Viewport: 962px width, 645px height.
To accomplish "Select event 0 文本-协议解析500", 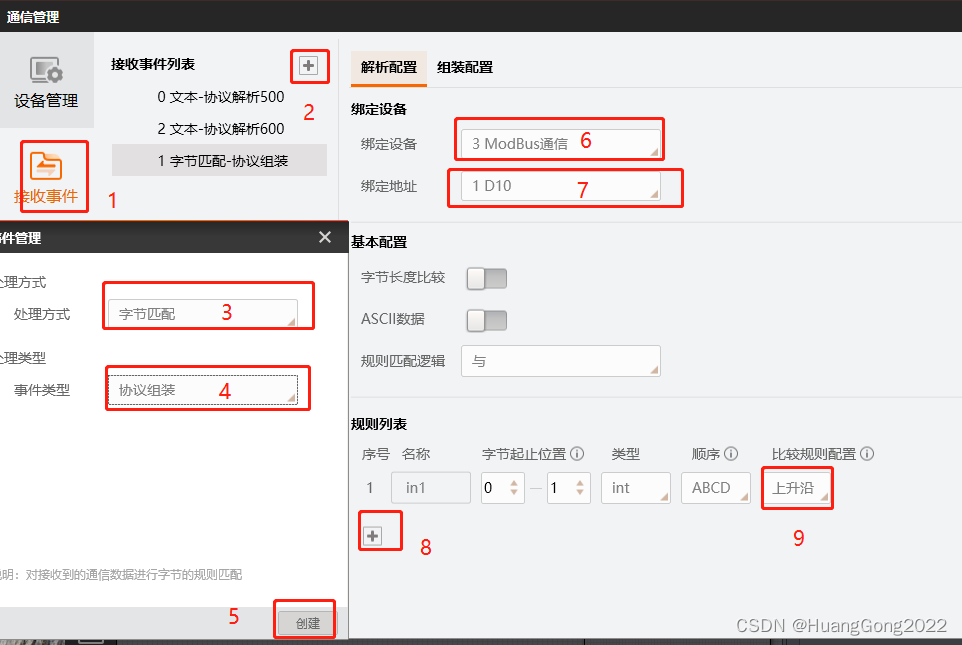I will point(220,97).
